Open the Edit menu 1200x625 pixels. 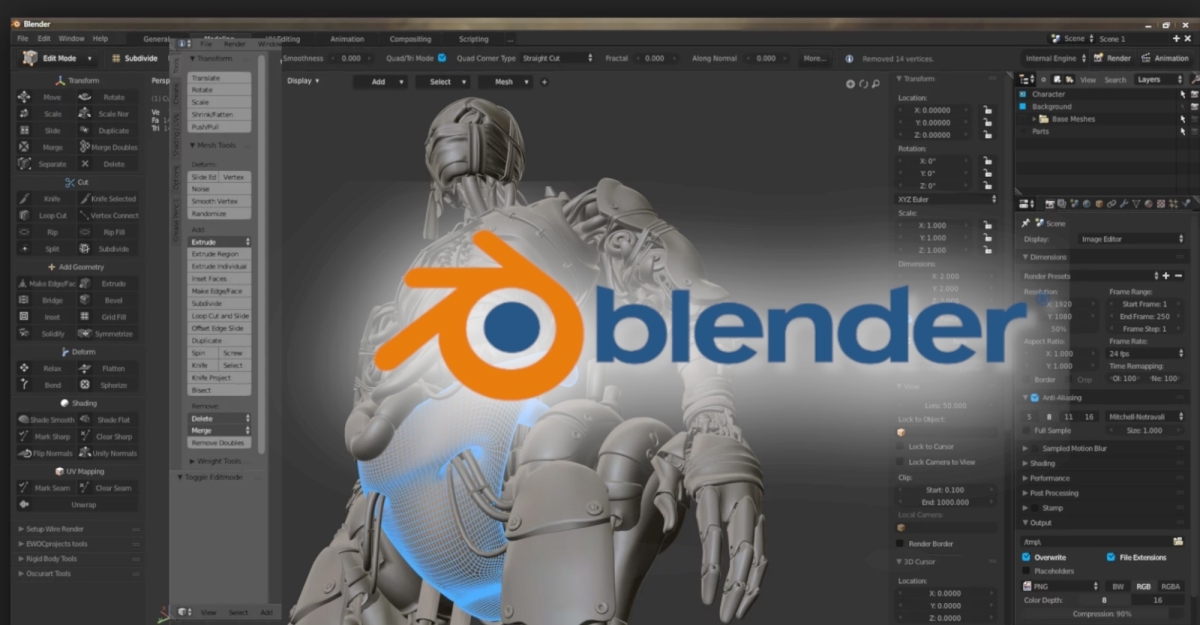[x=44, y=38]
